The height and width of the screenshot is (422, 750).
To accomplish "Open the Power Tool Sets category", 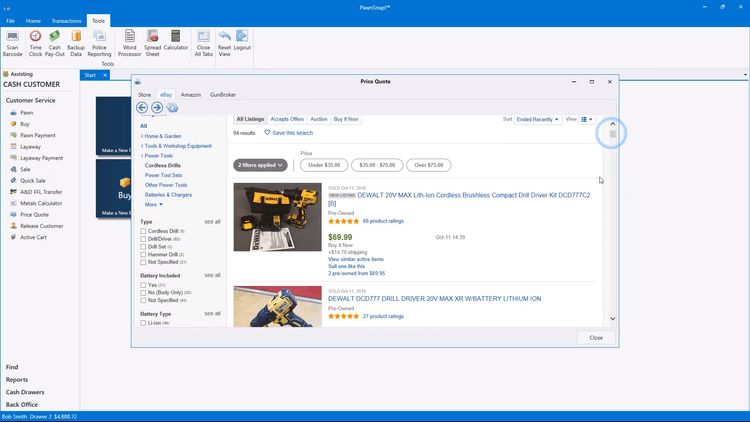I will 164,175.
